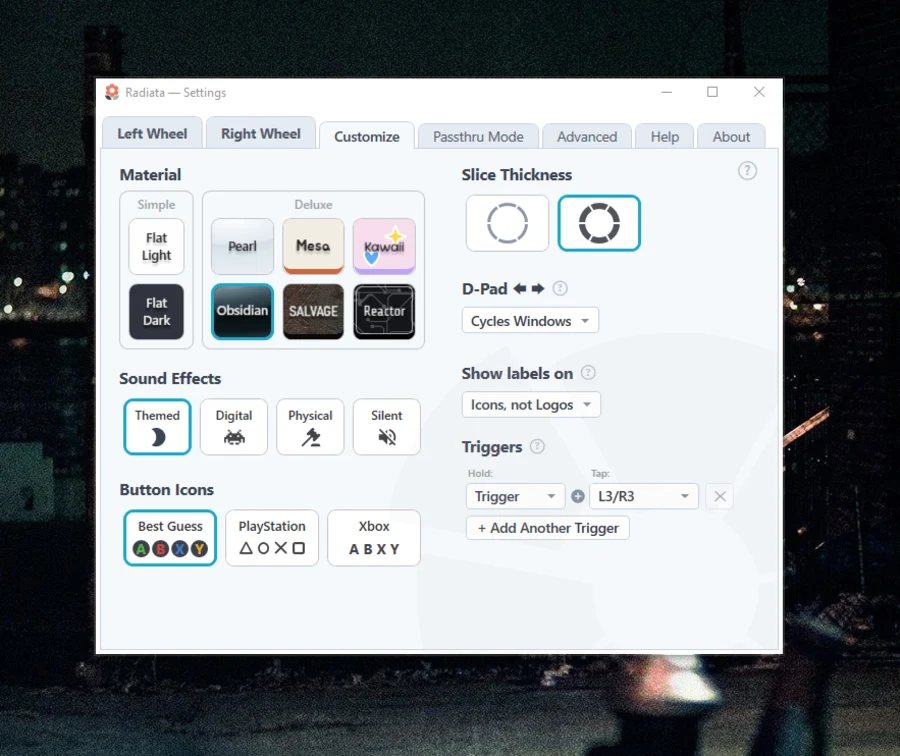Go to the Advanced tab
The height and width of the screenshot is (756, 900).
[x=587, y=137]
